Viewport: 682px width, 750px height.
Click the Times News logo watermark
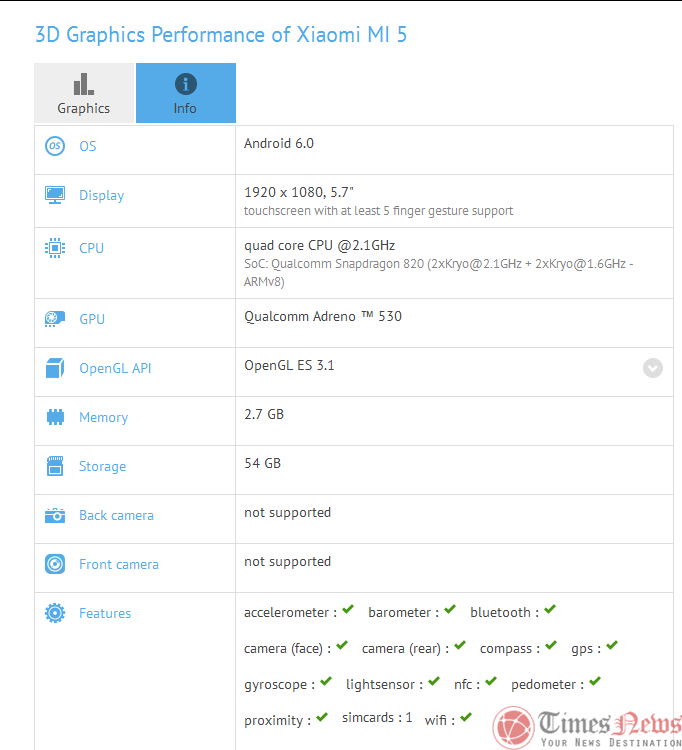pyautogui.click(x=588, y=725)
